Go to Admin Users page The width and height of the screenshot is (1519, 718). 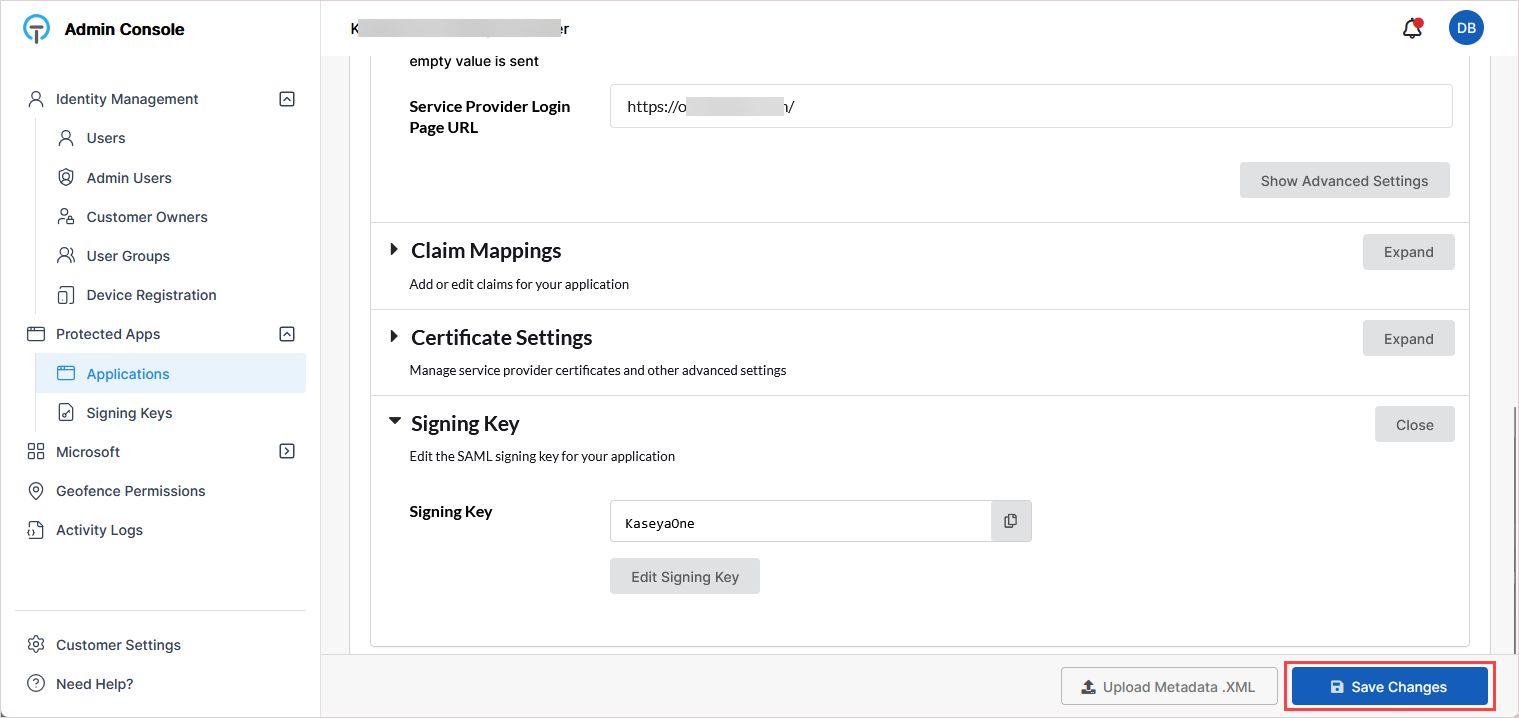[x=129, y=178]
